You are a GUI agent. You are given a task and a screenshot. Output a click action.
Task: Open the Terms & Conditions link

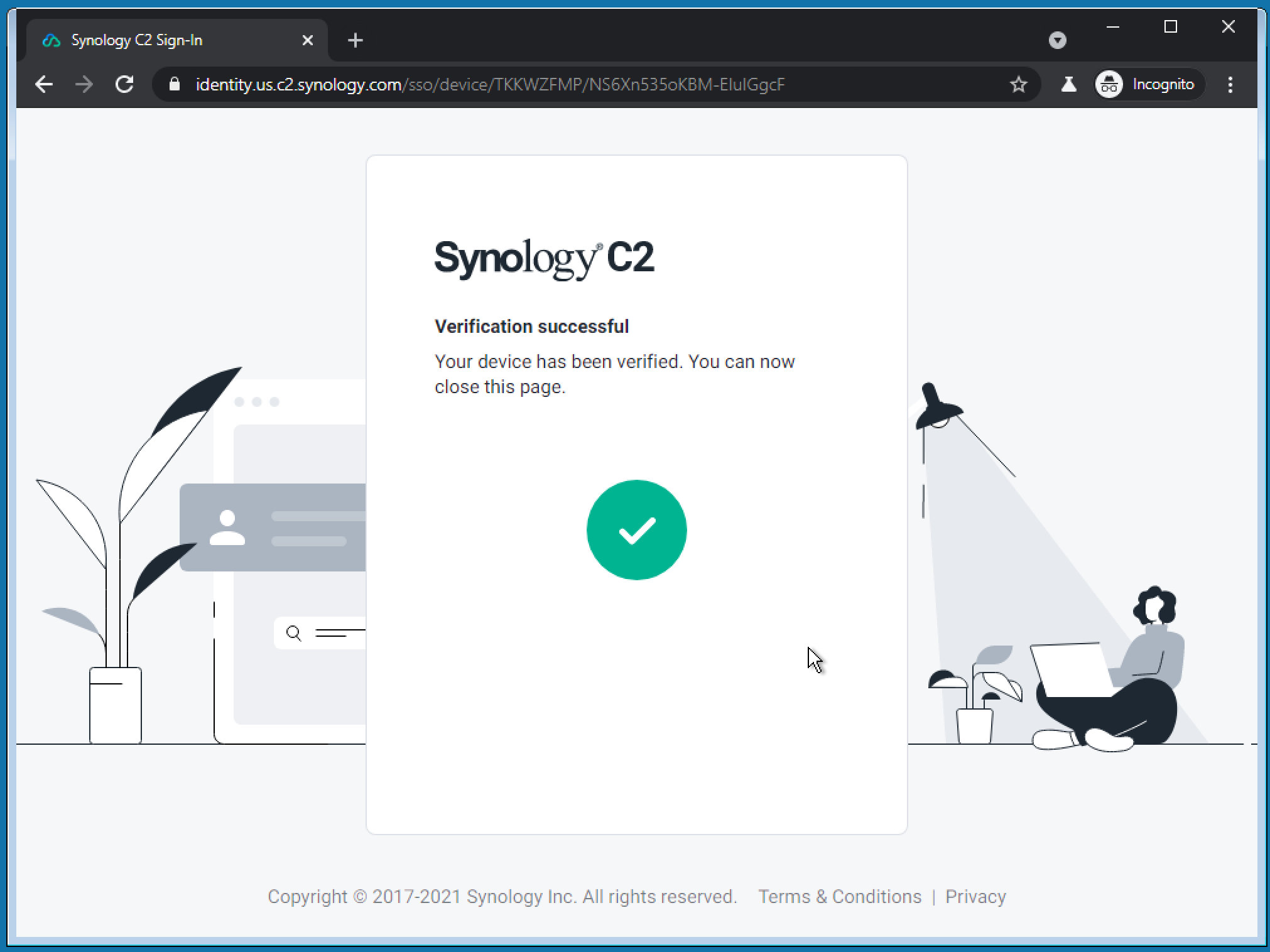[x=840, y=896]
